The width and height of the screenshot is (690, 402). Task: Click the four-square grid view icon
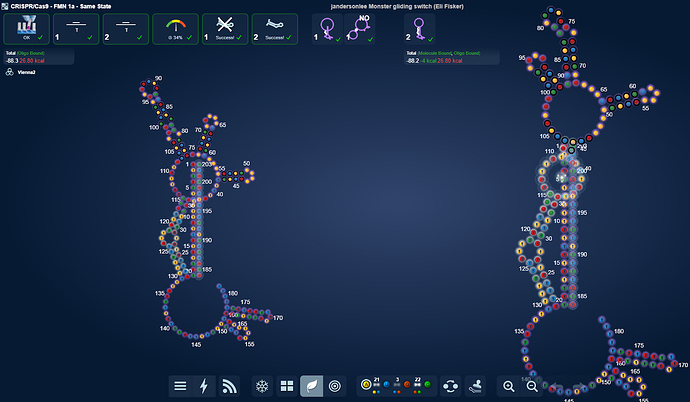pos(287,386)
